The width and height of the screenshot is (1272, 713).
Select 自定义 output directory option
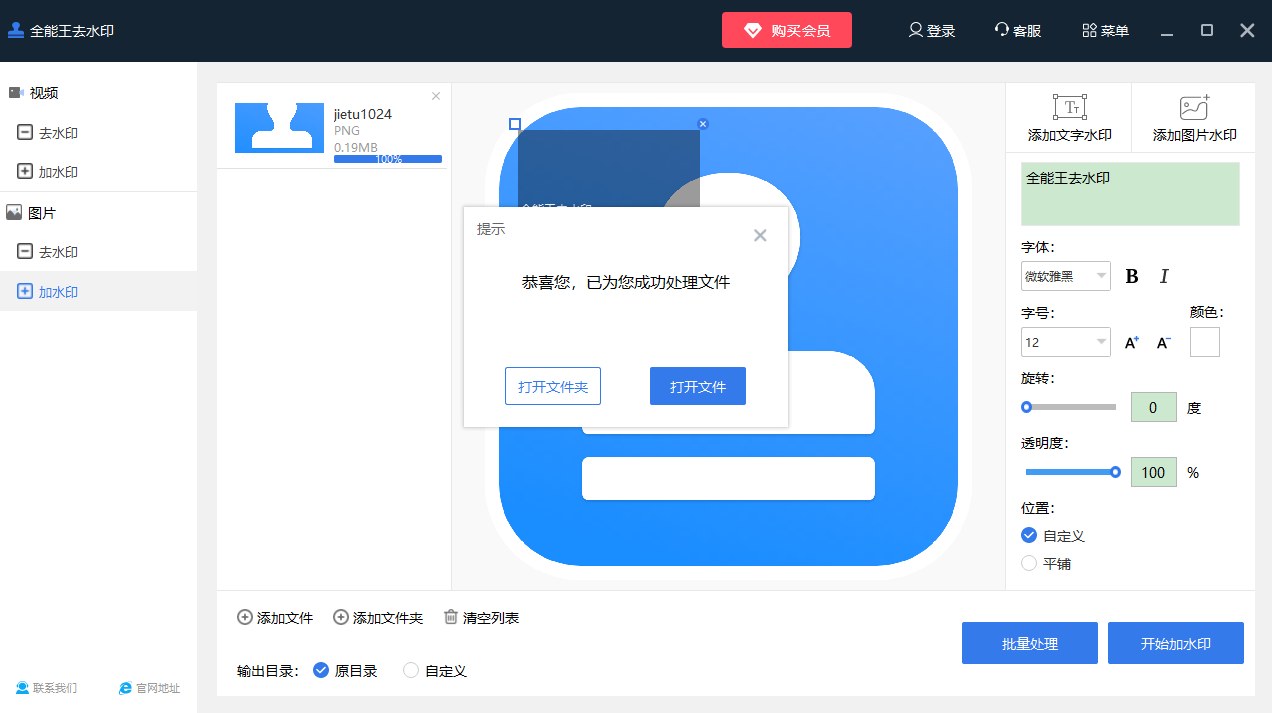(x=435, y=671)
